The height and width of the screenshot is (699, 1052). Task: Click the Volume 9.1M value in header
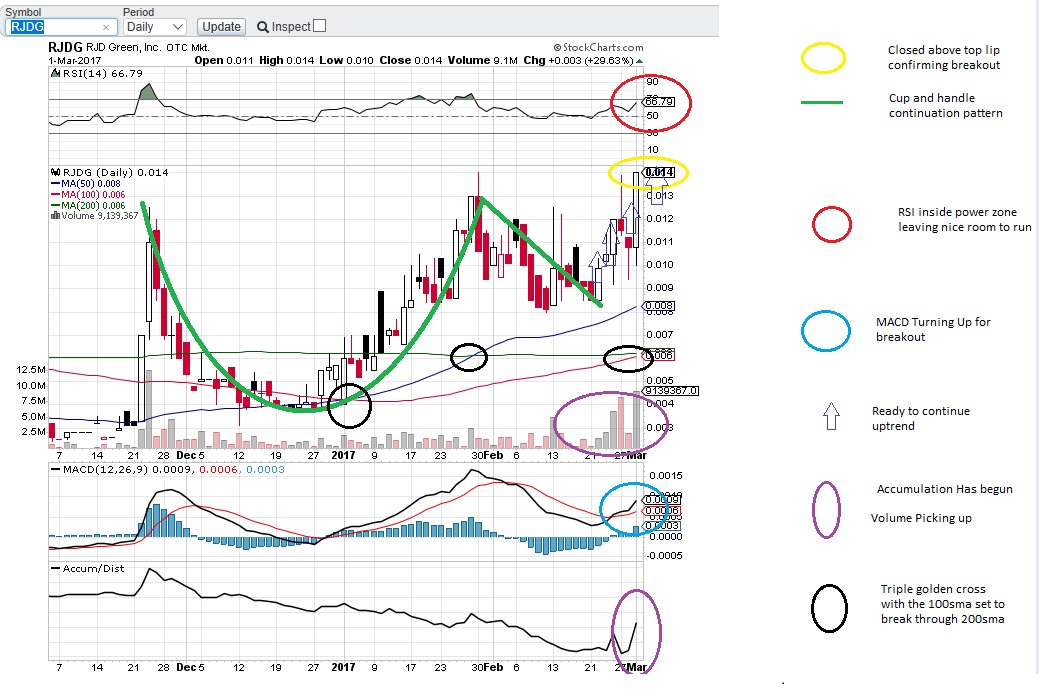pos(482,60)
